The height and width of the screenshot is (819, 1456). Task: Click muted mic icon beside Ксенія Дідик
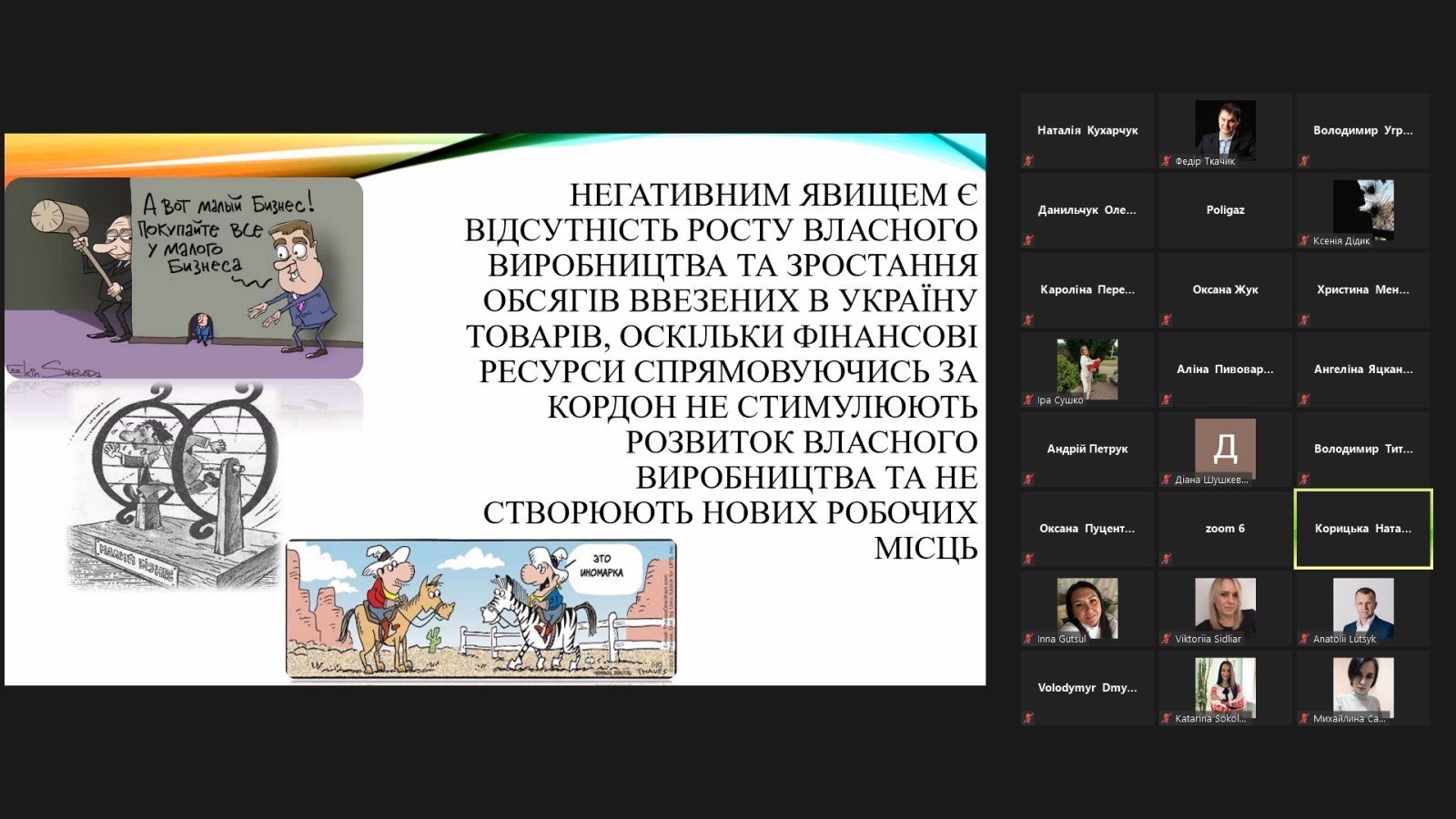[1304, 241]
